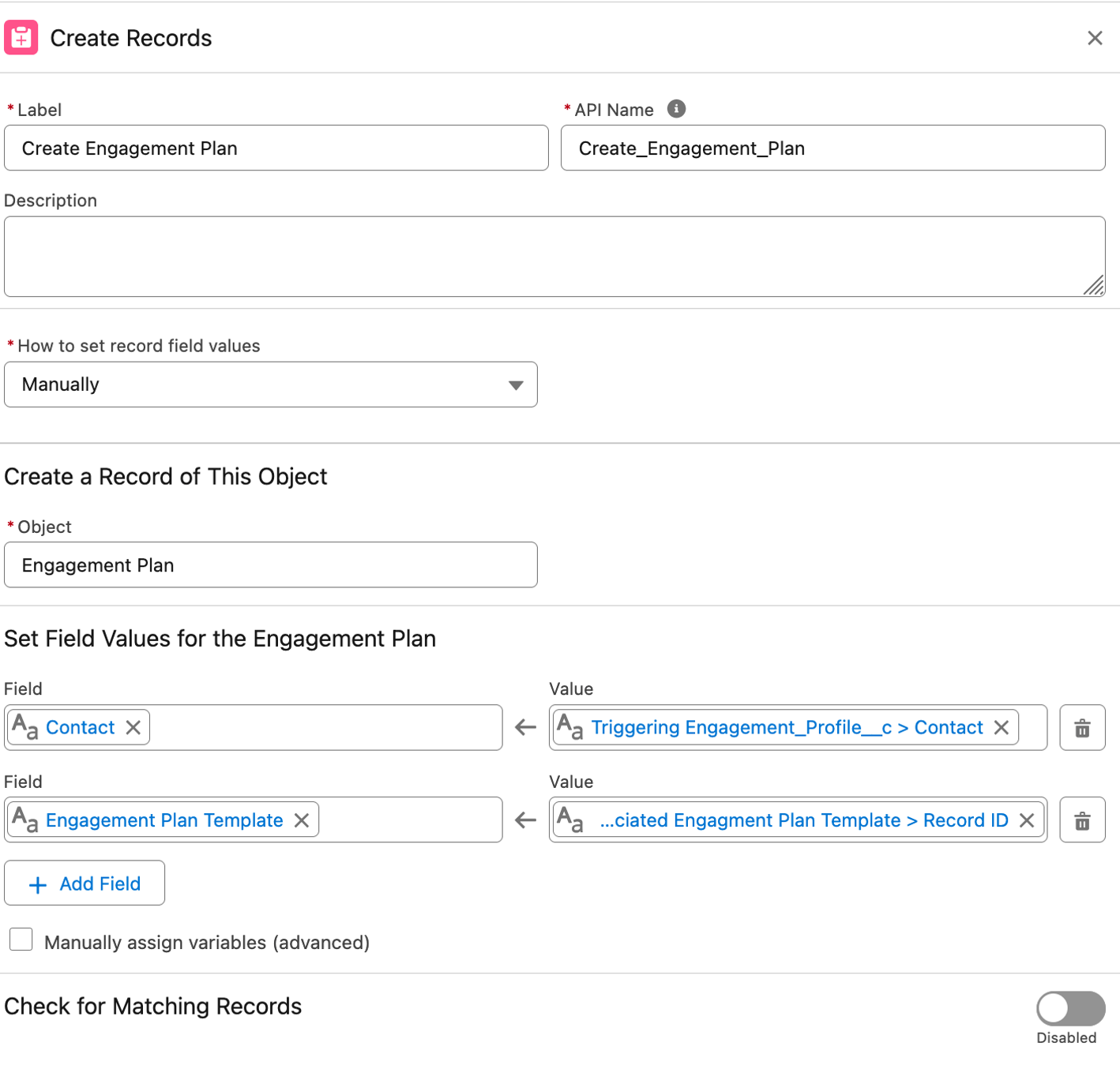Click the API Name field 'Create_Engagement_Plan'
1120x1069 pixels.
coord(832,148)
